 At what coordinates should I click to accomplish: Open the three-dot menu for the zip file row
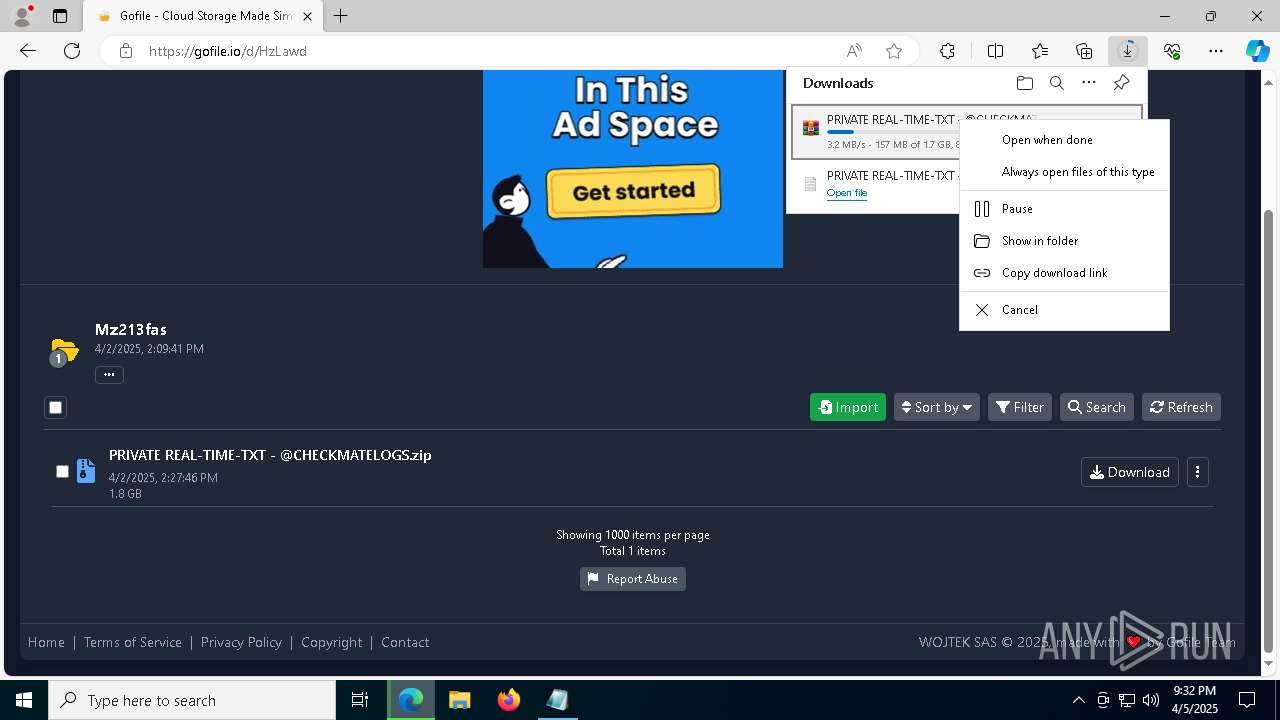tap(1197, 472)
